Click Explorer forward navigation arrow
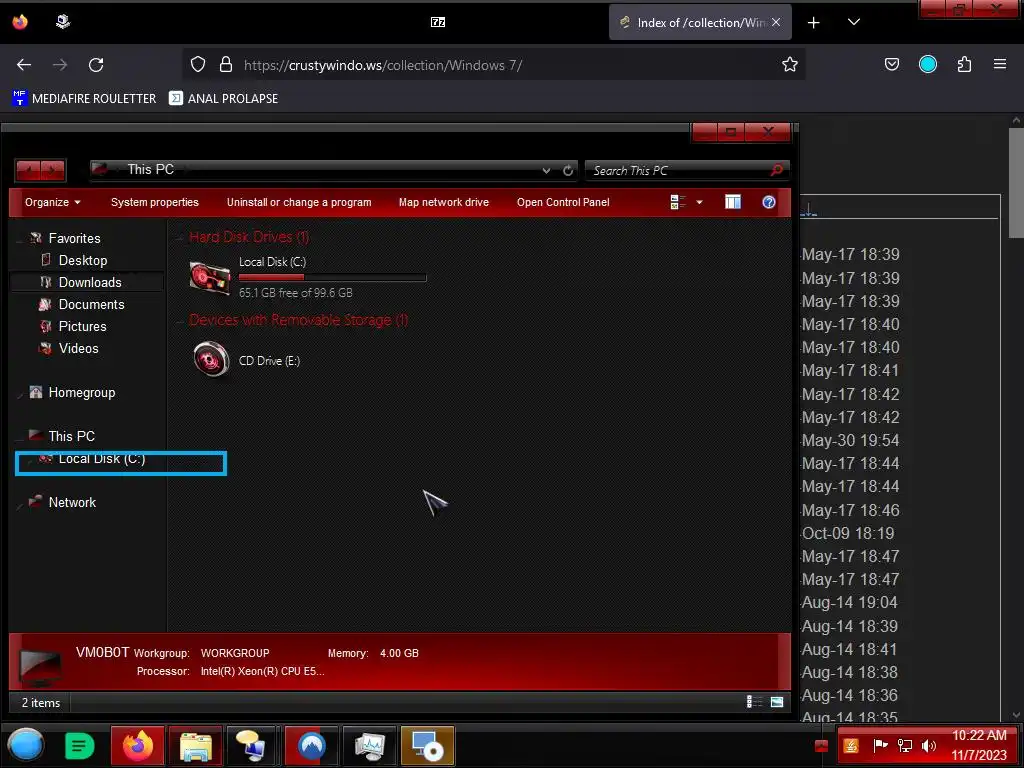Screen dimensions: 1024x768 click(53, 170)
